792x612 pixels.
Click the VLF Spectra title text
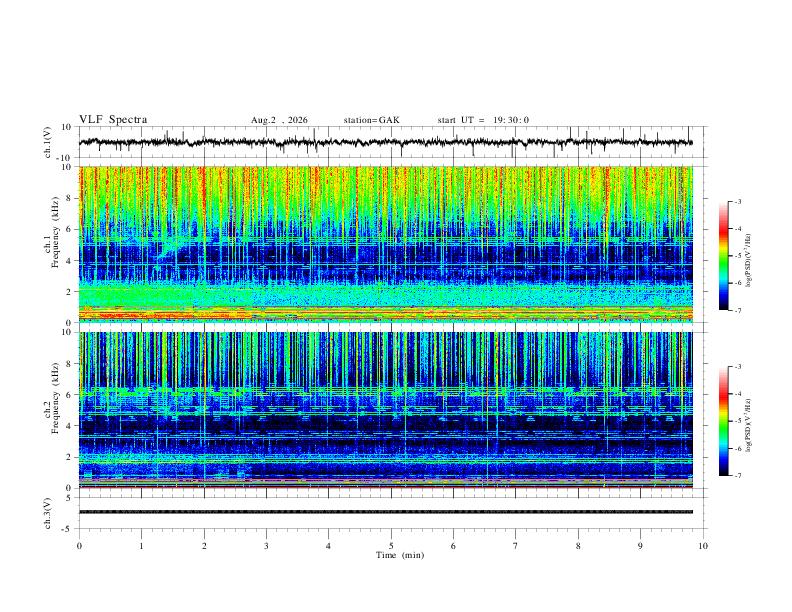113,120
